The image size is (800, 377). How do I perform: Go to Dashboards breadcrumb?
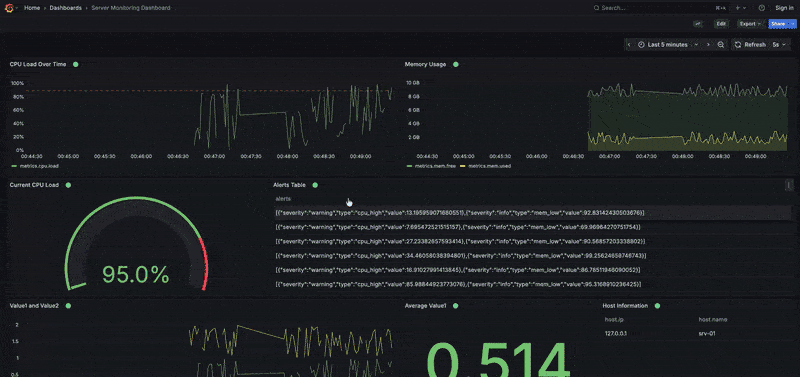pyautogui.click(x=65, y=8)
